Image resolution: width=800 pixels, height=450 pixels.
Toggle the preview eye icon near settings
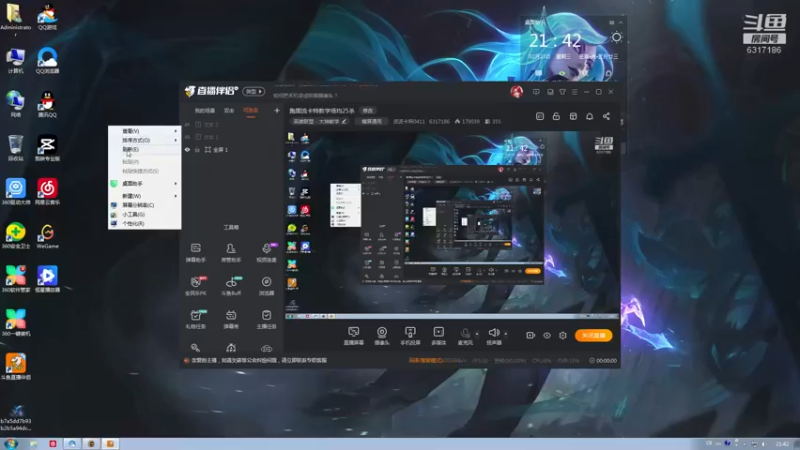(x=547, y=335)
